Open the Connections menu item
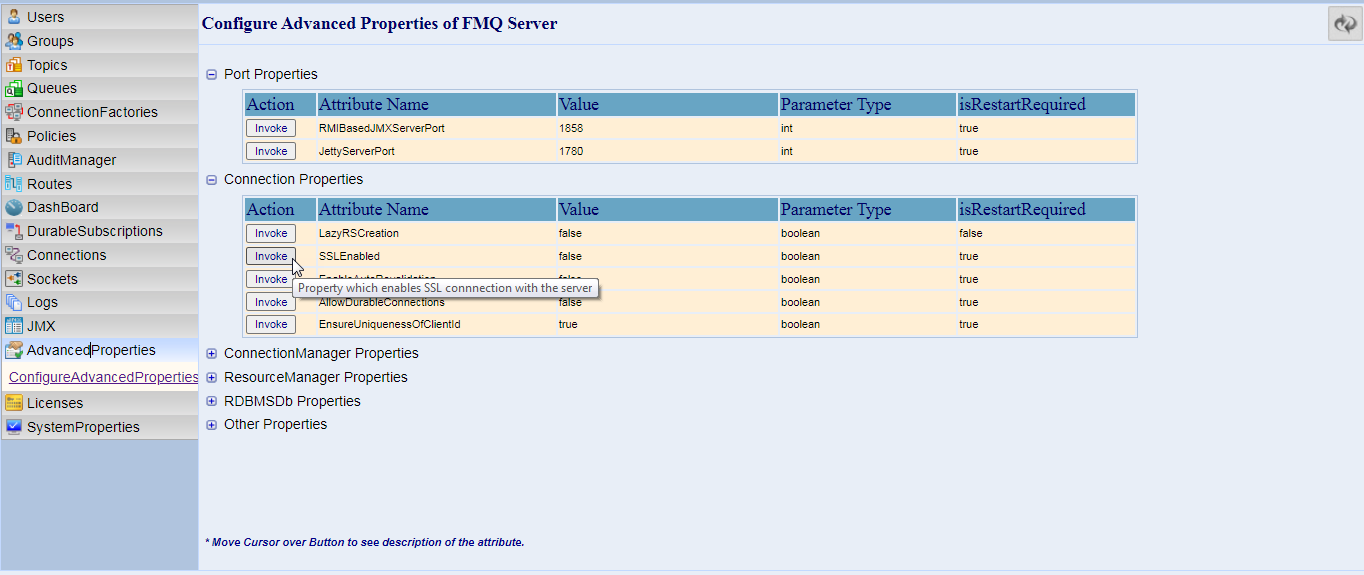 coord(100,255)
